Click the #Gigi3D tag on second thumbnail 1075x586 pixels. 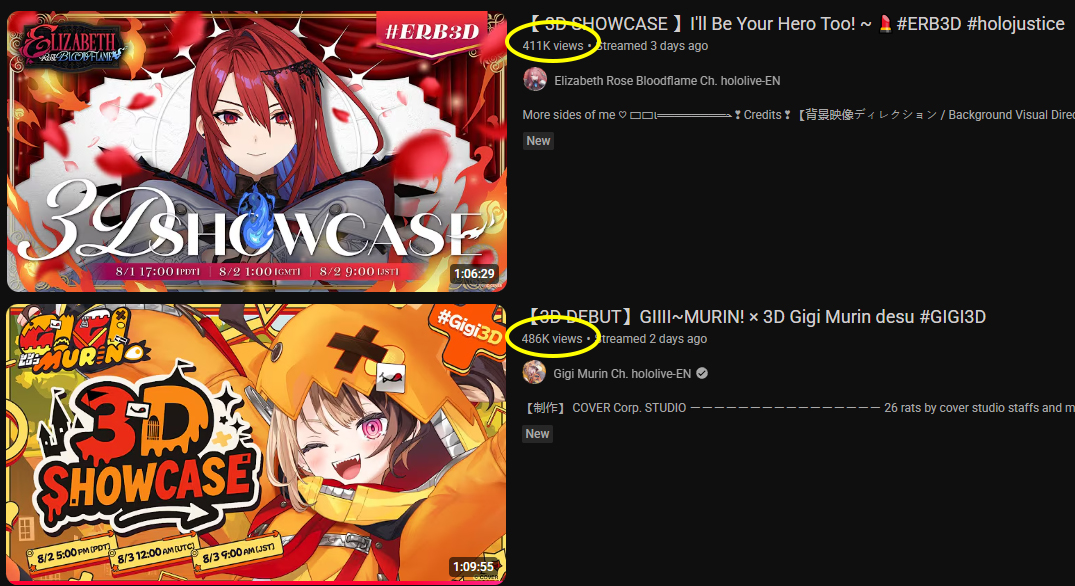pos(469,328)
